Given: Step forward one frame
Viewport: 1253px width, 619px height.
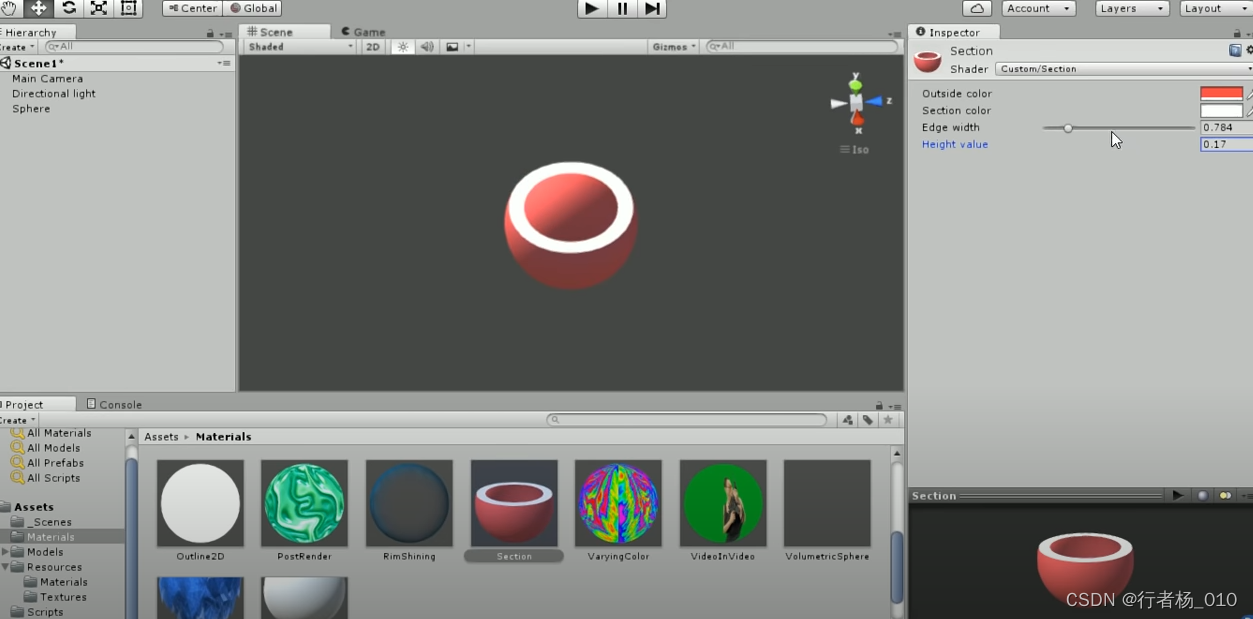Looking at the screenshot, I should [652, 8].
